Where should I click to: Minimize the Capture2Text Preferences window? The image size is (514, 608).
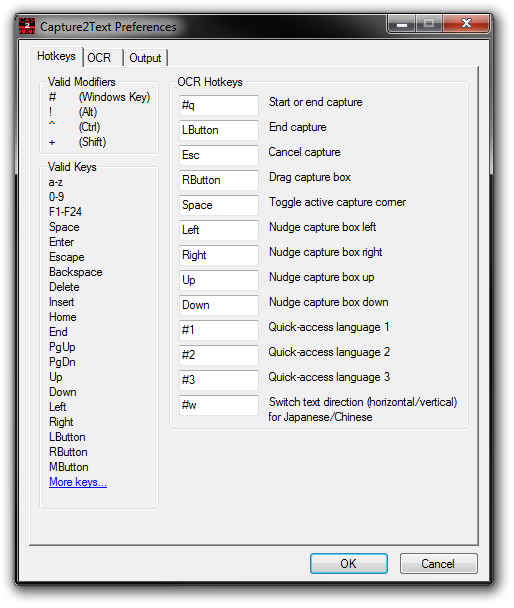(402, 24)
